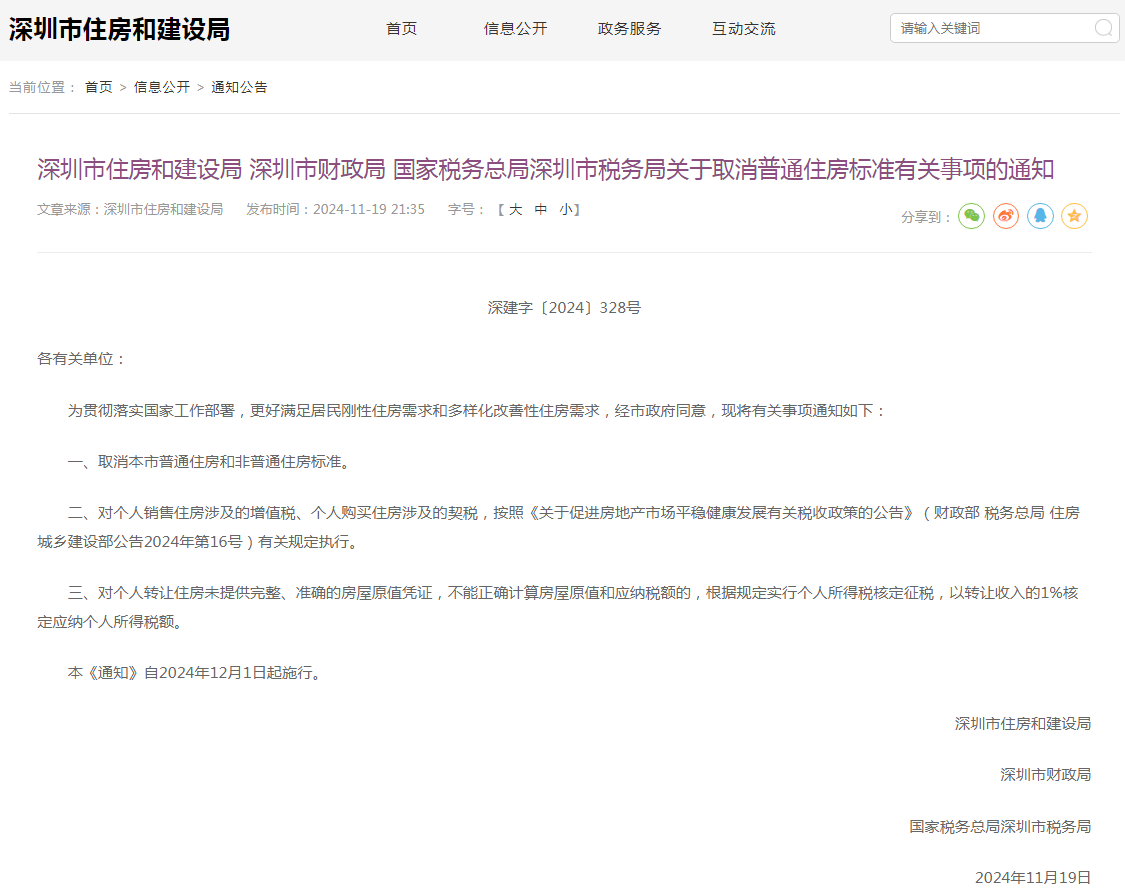Go to 通知公告 in the breadcrumb
Image resolution: width=1125 pixels, height=896 pixels.
[x=239, y=87]
